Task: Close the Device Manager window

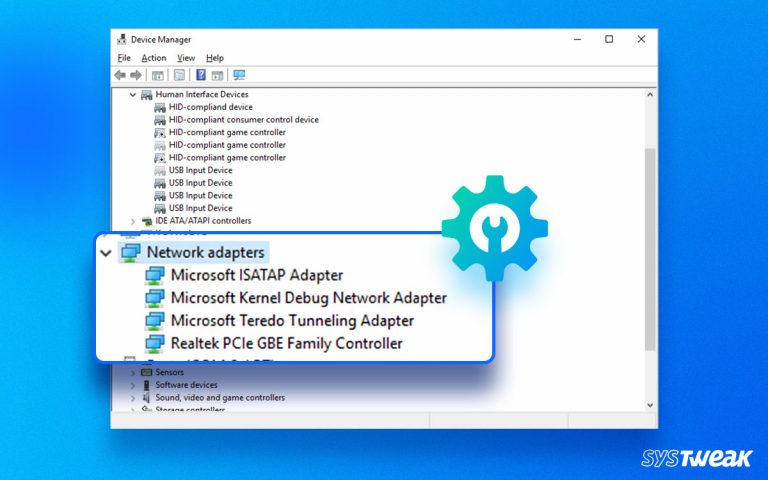Action: click(641, 39)
